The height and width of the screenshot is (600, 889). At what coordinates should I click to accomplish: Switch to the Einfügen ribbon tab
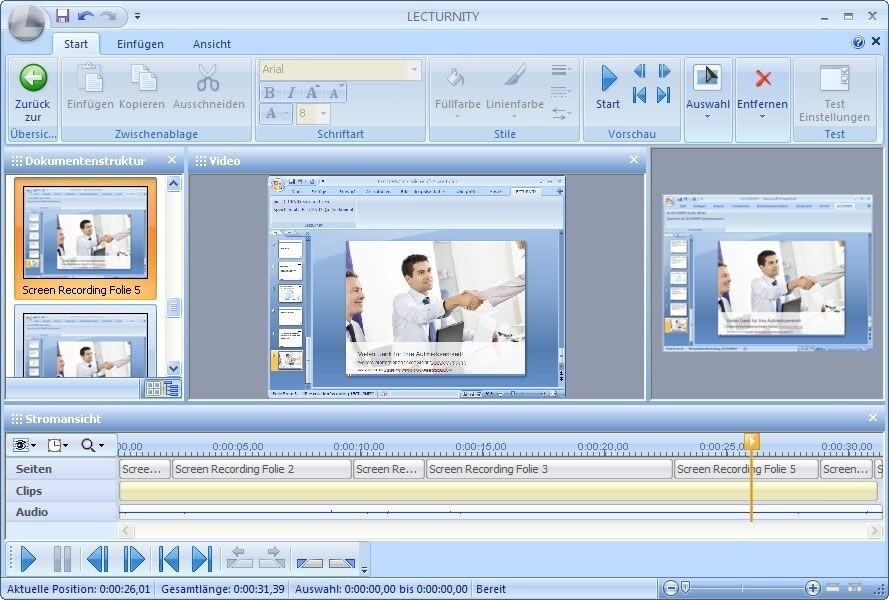140,44
